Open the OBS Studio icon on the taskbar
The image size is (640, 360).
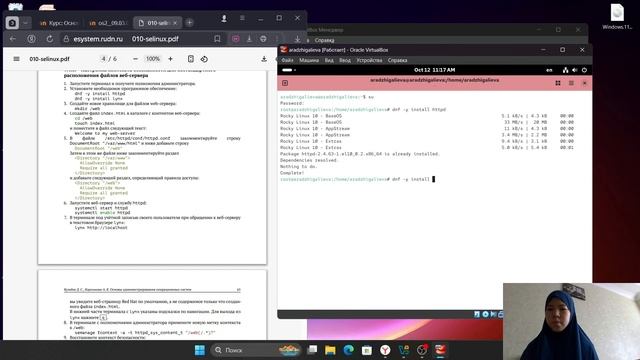pos(422,350)
